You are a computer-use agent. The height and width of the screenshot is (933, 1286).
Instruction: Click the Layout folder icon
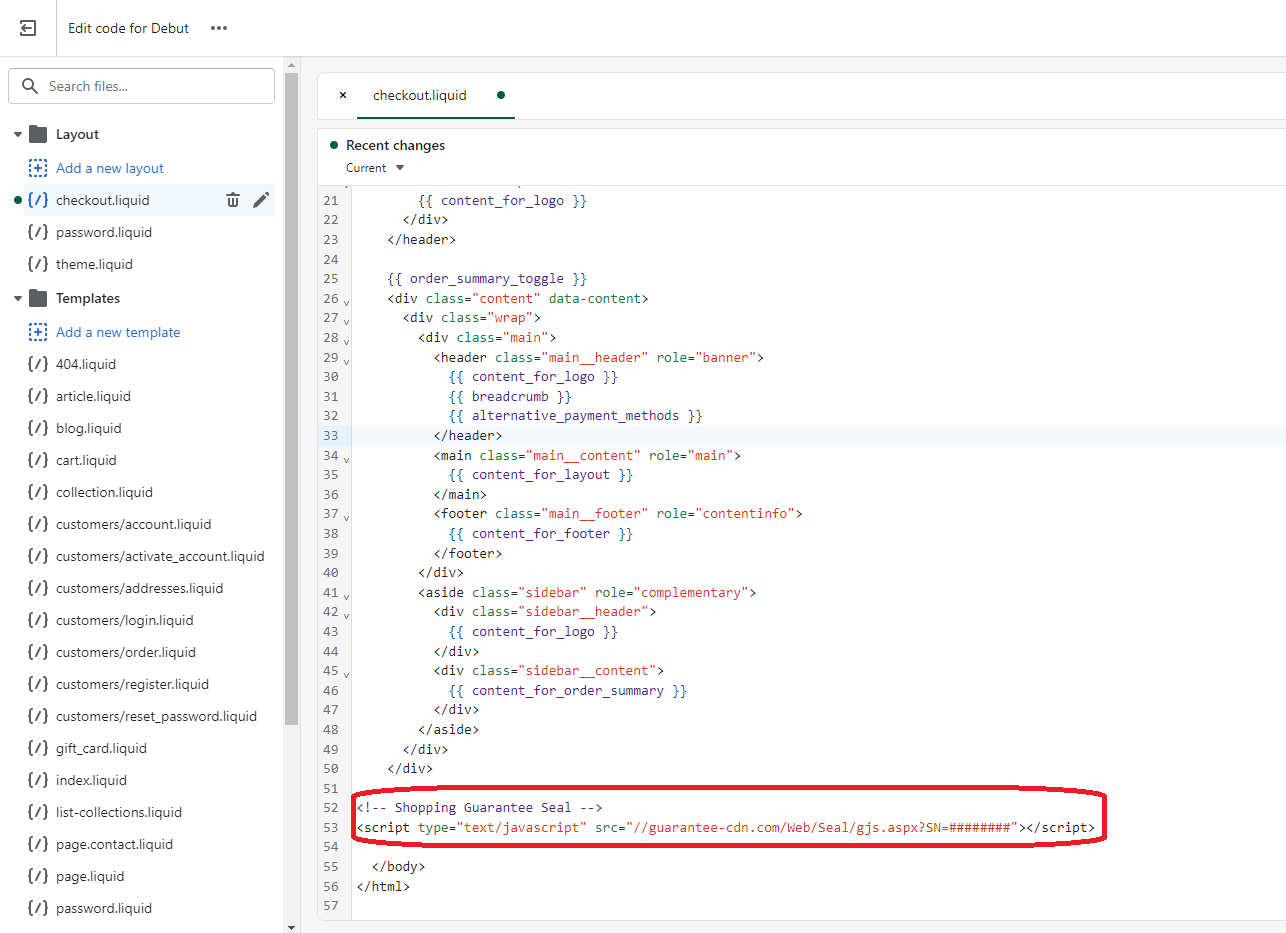point(38,134)
